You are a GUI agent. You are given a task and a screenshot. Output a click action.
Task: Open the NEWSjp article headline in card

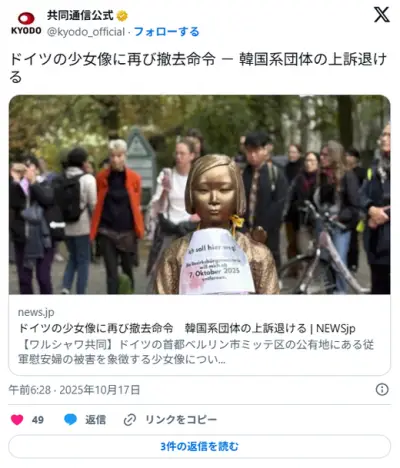tap(187, 328)
